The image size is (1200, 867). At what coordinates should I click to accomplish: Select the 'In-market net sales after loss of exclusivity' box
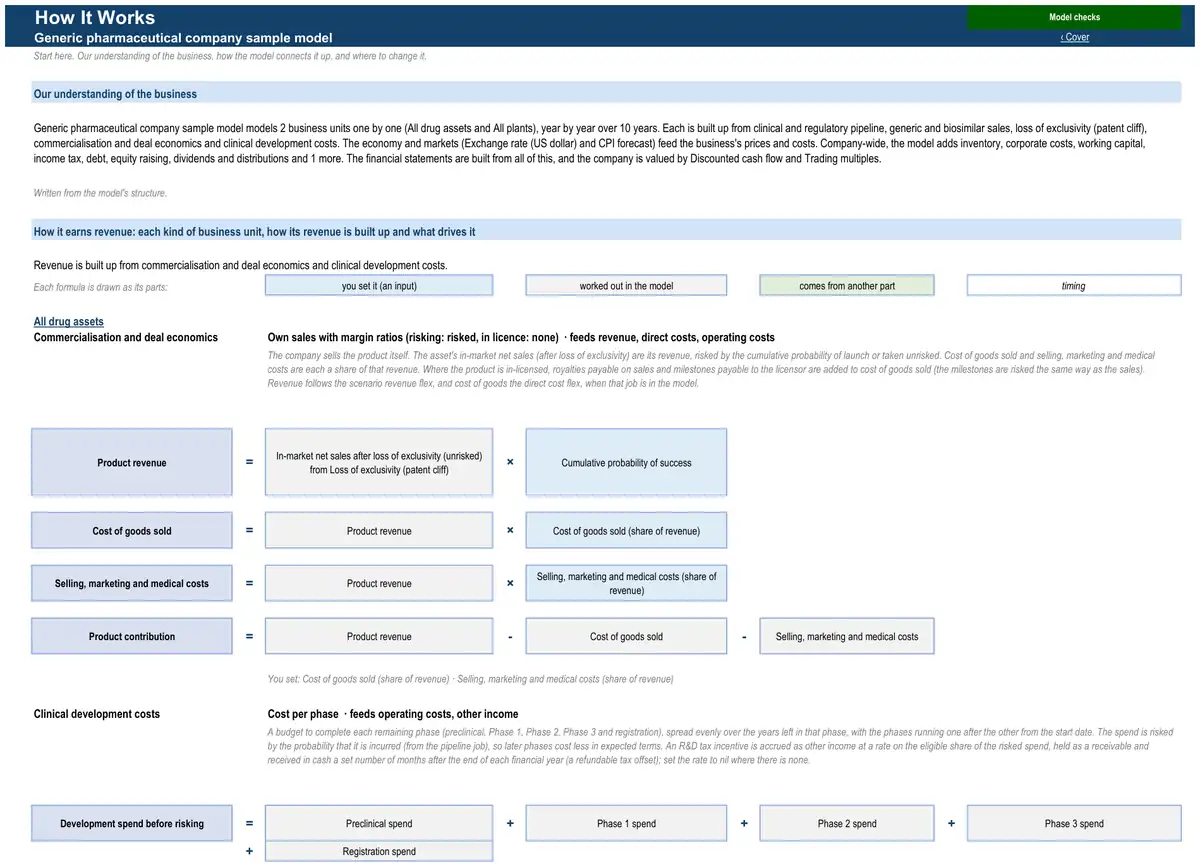[379, 463]
